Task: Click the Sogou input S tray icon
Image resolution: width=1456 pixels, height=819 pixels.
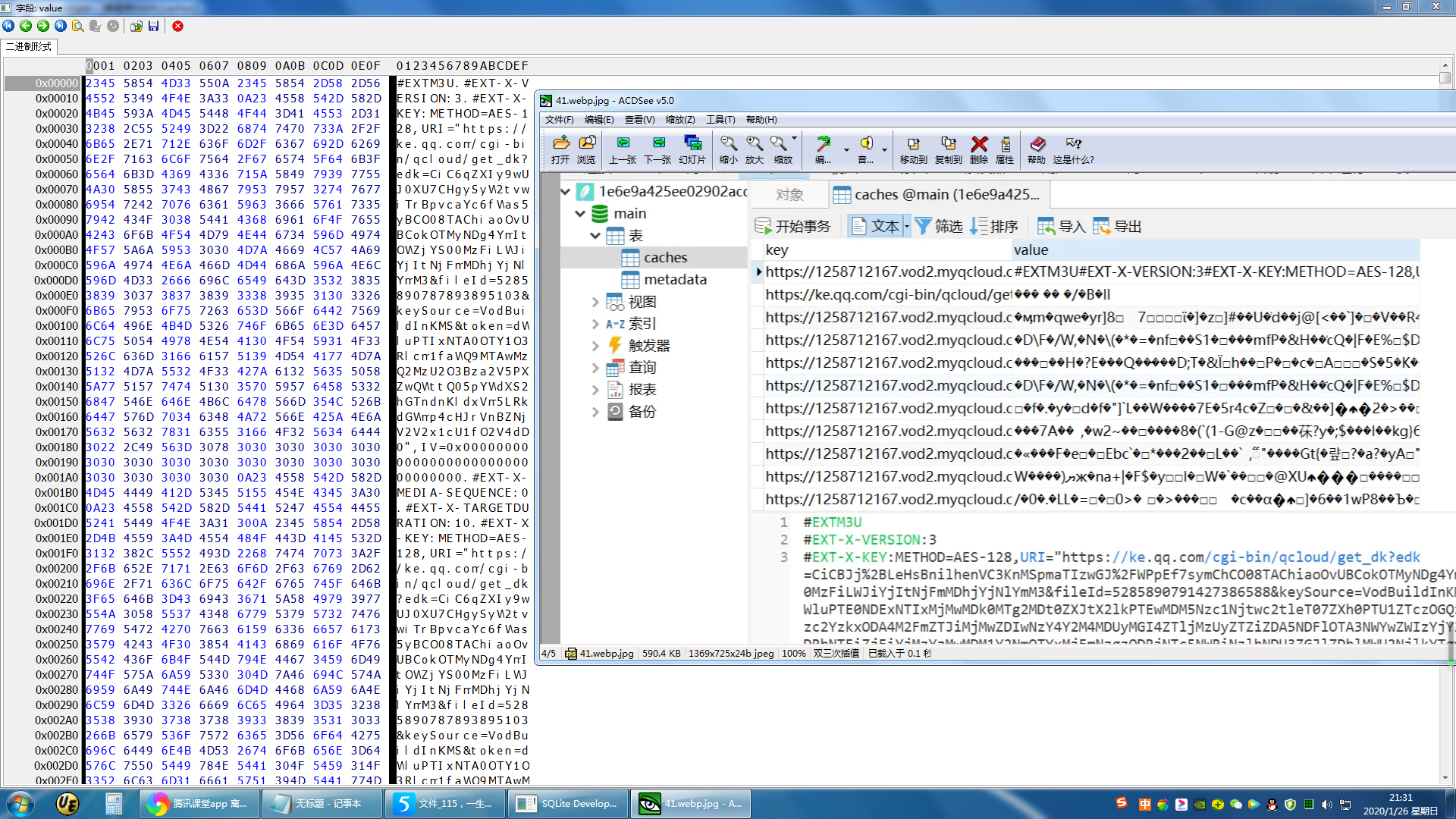Action: [x=1122, y=802]
